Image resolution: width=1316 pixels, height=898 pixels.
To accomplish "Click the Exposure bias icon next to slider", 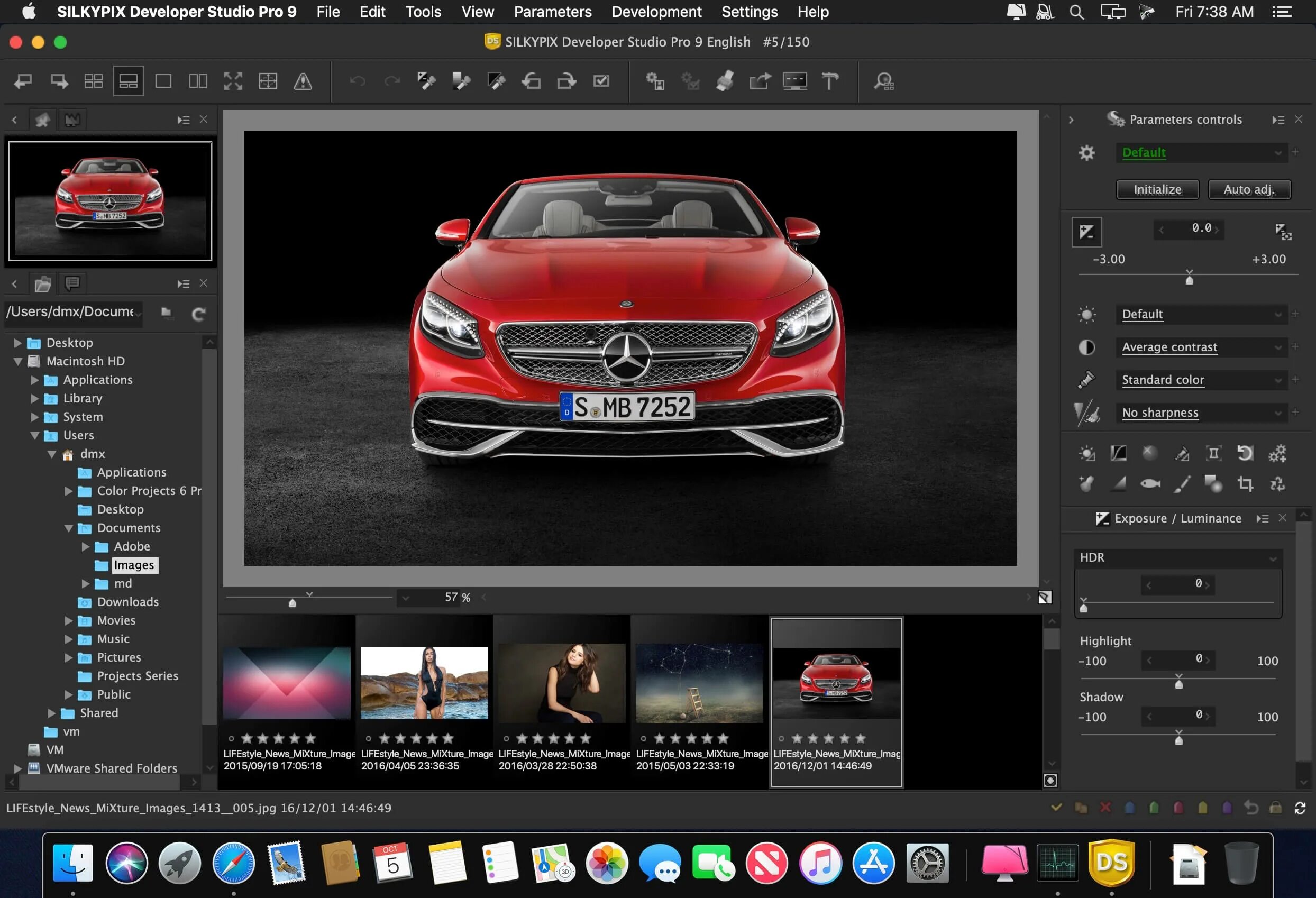I will pyautogui.click(x=1086, y=231).
